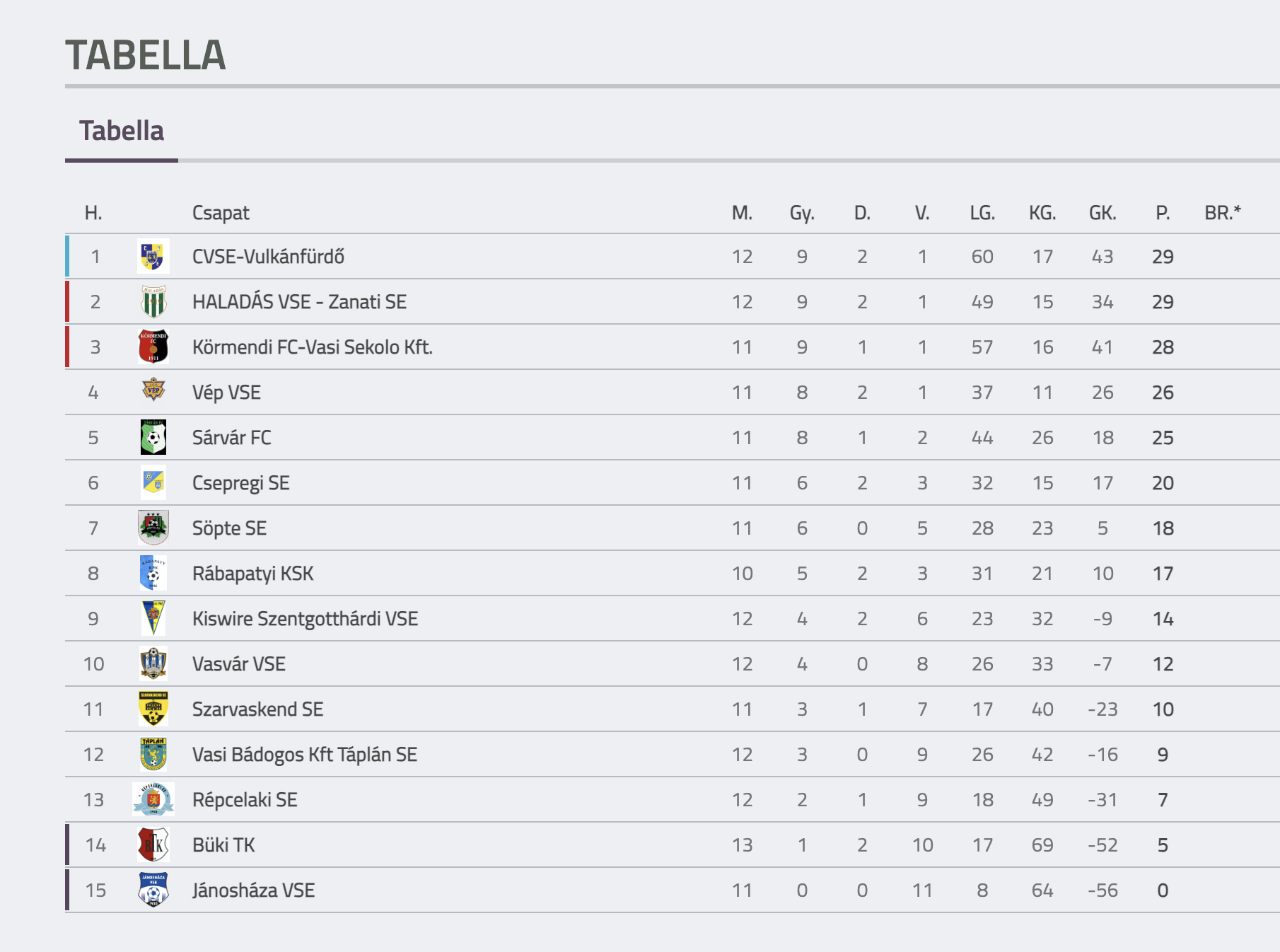Screen dimensions: 1280x952
Task: Click the Büki TK red-white crest
Action: click(x=153, y=844)
